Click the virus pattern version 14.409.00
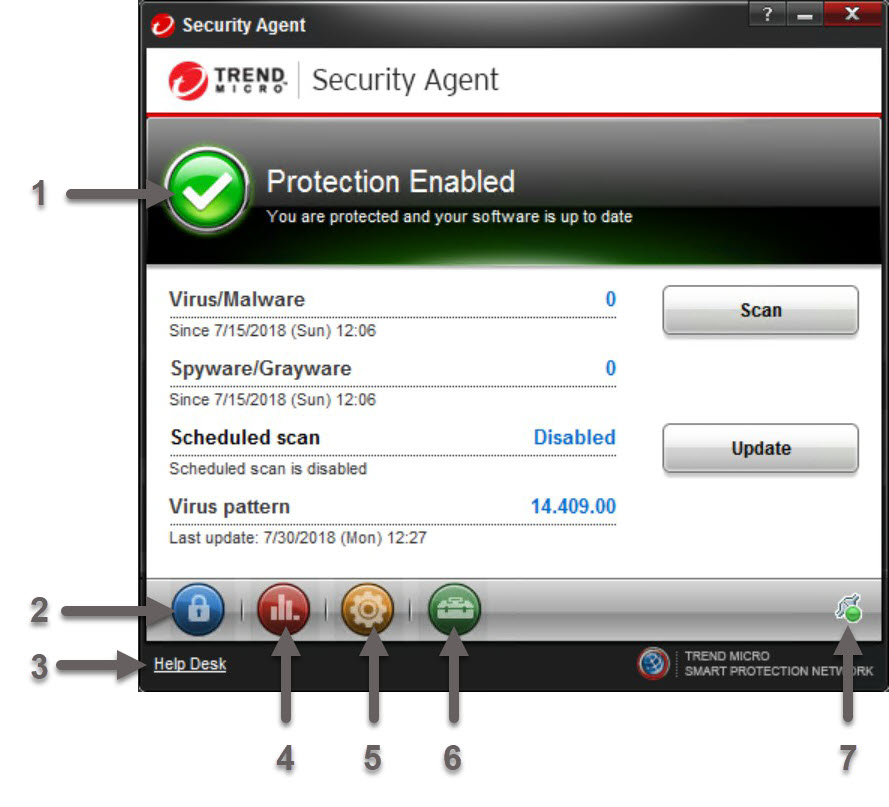 pyautogui.click(x=573, y=506)
